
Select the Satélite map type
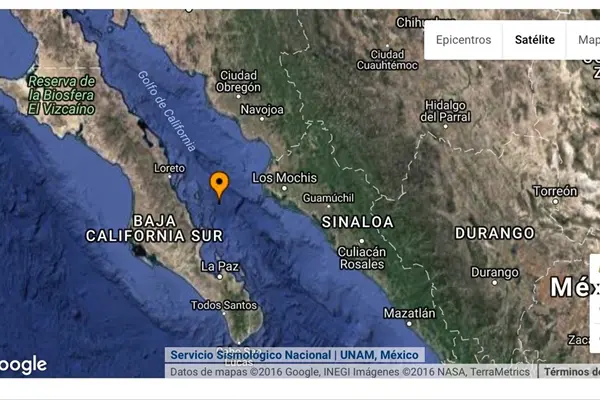534,40
